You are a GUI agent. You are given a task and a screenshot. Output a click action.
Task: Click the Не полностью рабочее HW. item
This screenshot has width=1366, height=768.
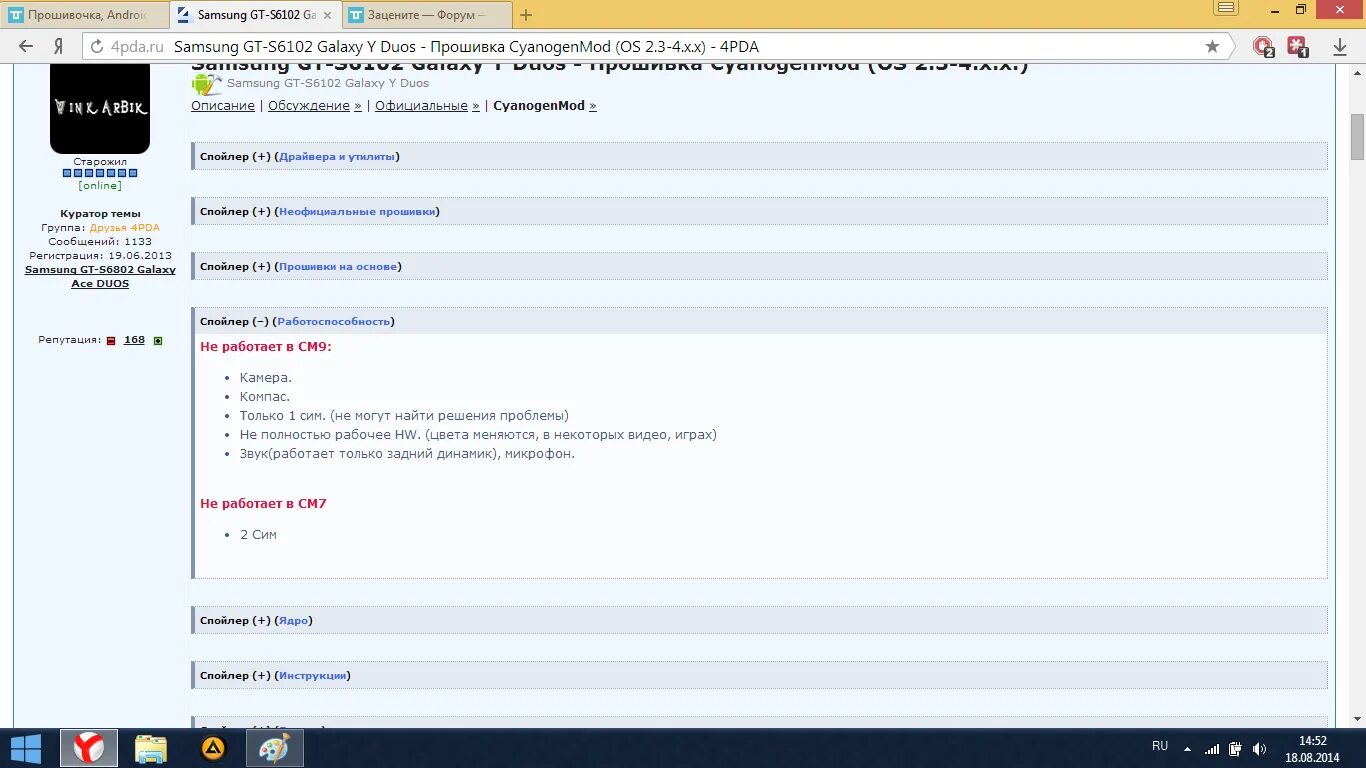click(478, 435)
